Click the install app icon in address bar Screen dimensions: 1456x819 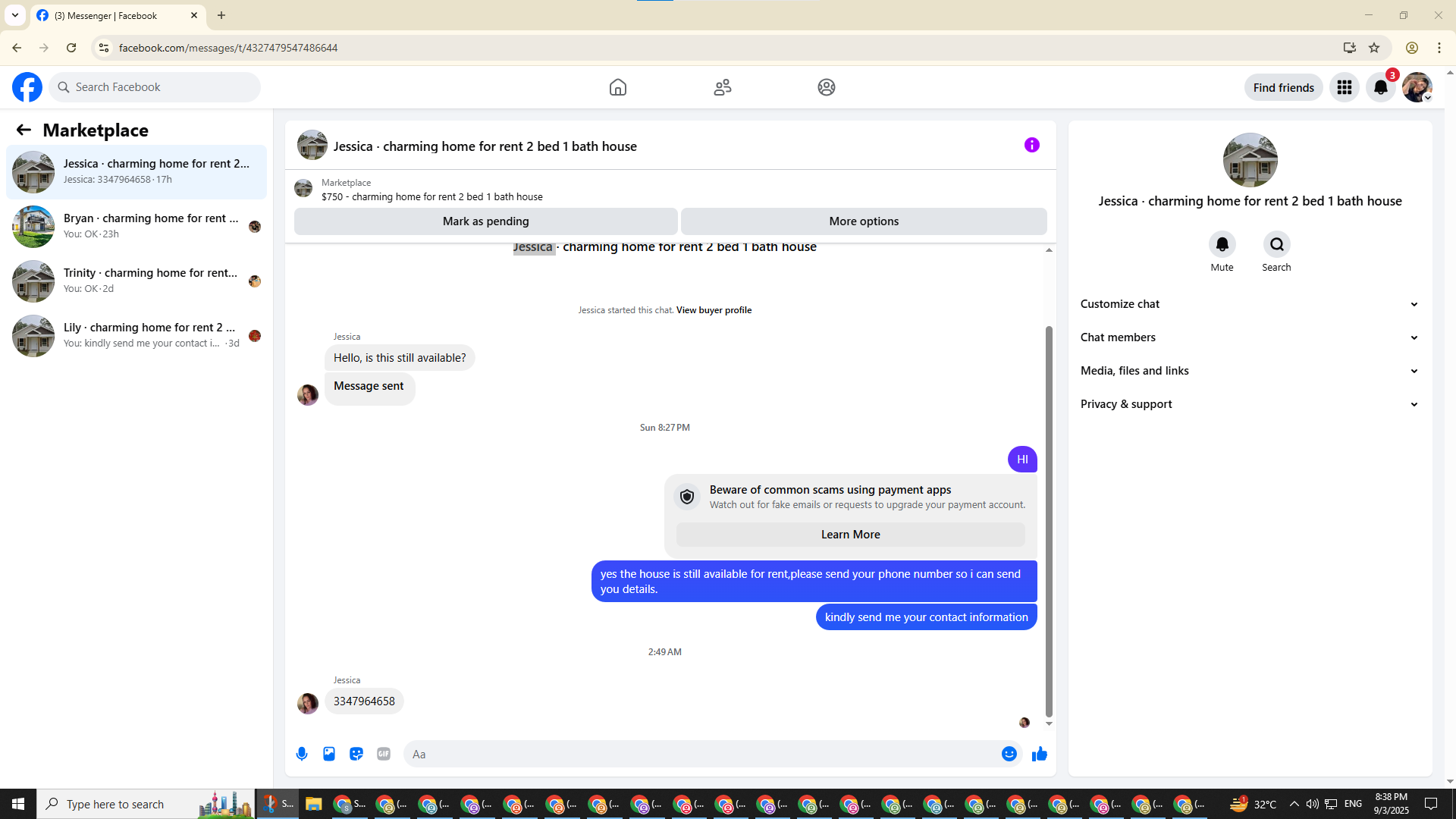pyautogui.click(x=1350, y=48)
